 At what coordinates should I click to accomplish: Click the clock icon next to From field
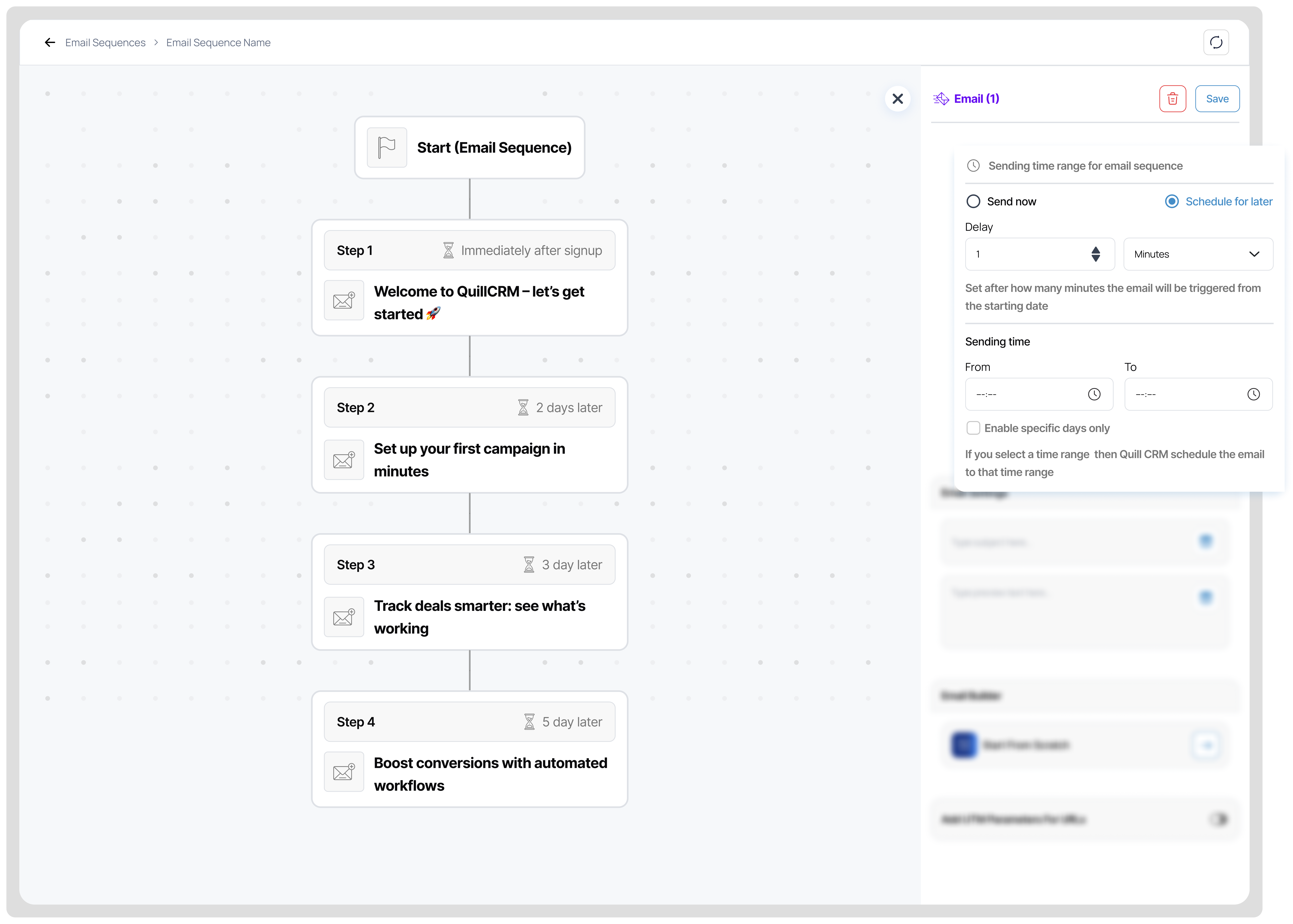click(1094, 394)
